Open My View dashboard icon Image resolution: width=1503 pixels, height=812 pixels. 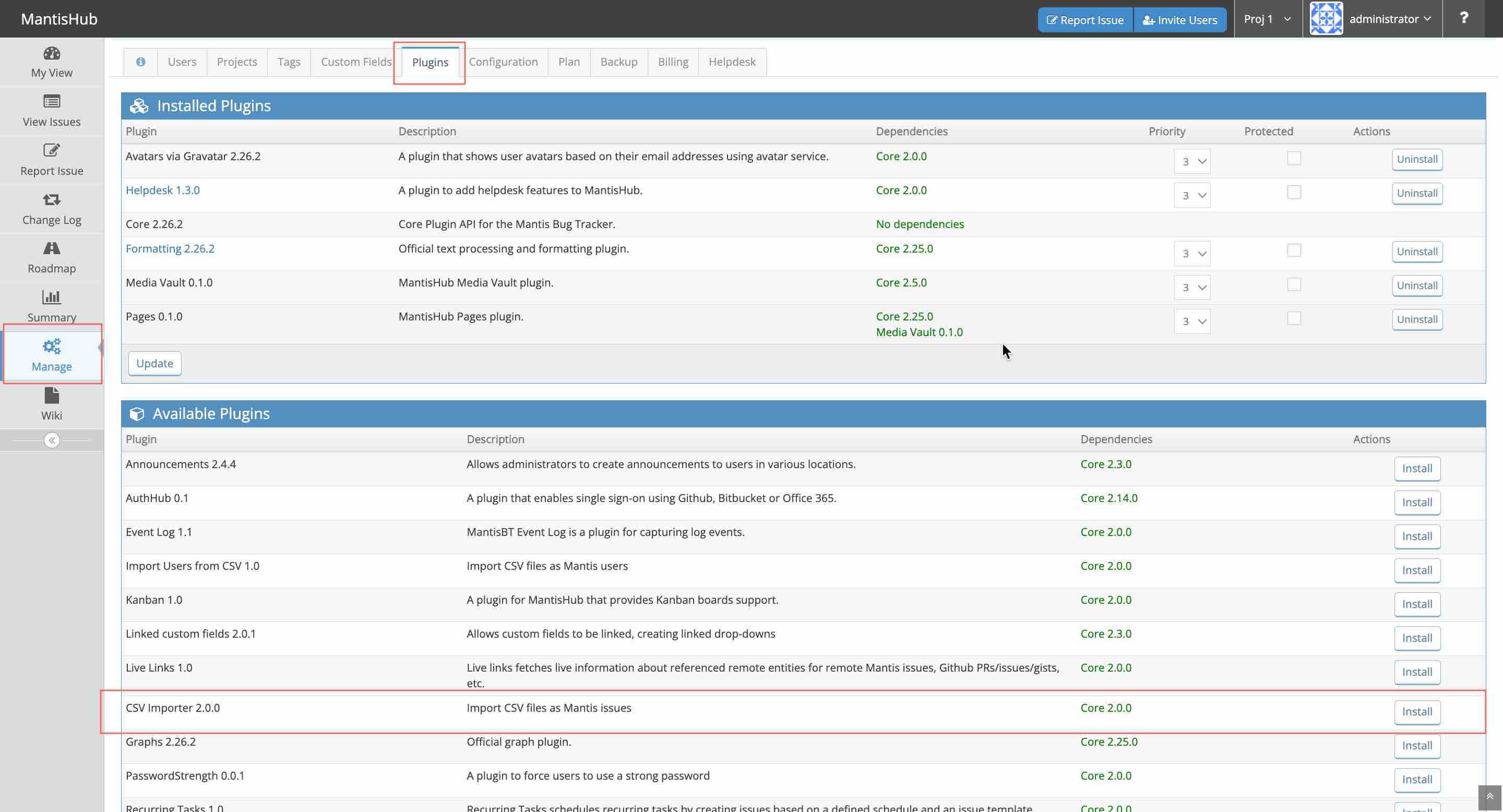coord(51,53)
